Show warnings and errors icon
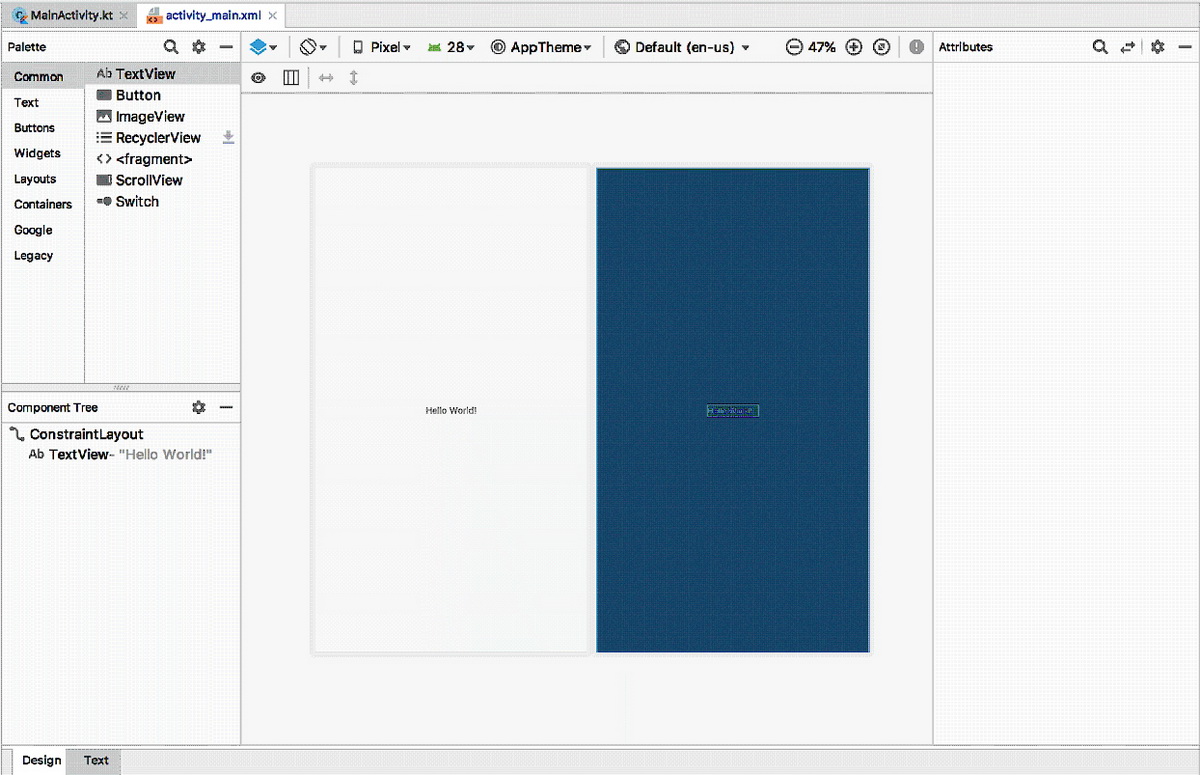The height and width of the screenshot is (775, 1200). [x=917, y=47]
